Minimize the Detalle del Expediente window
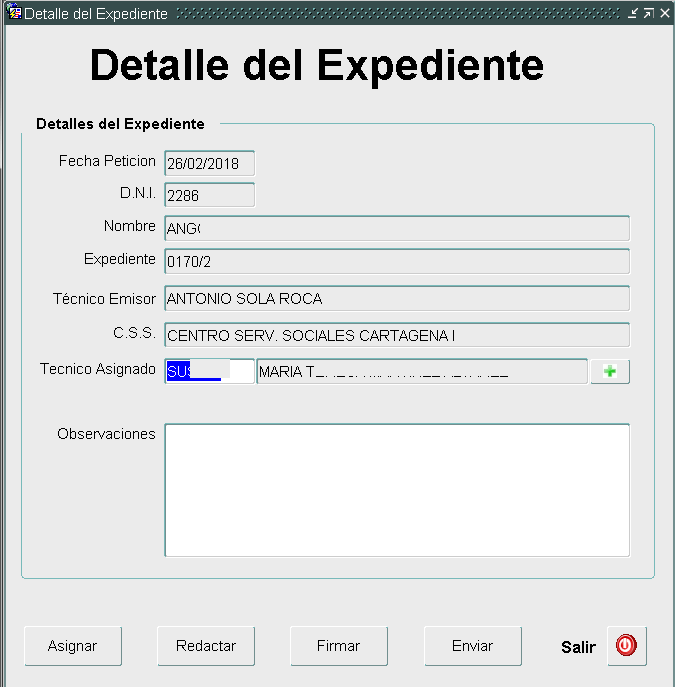 tap(633, 13)
